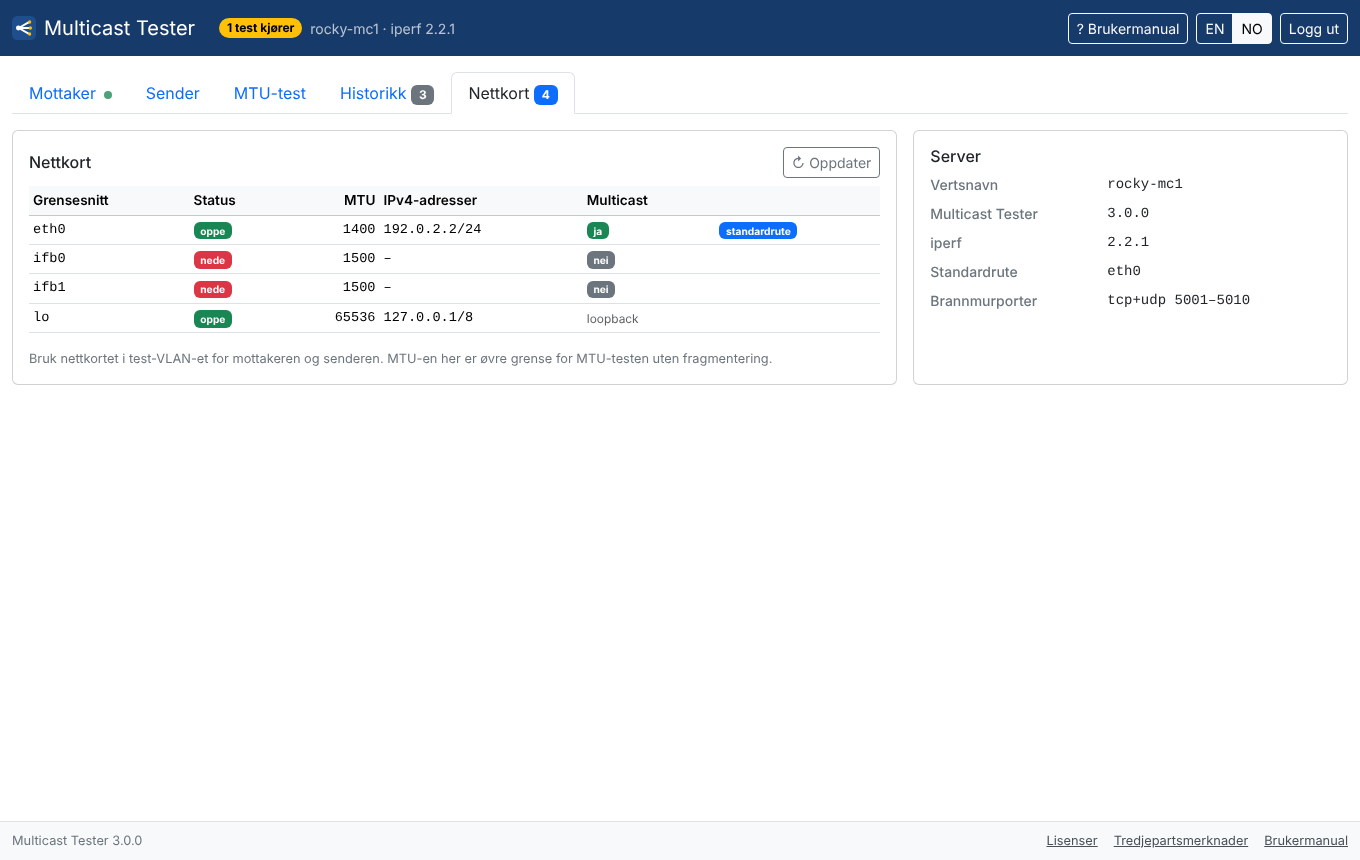Click the 'Bruk nettkortet i test-VLAN-et' help text

pos(401,358)
